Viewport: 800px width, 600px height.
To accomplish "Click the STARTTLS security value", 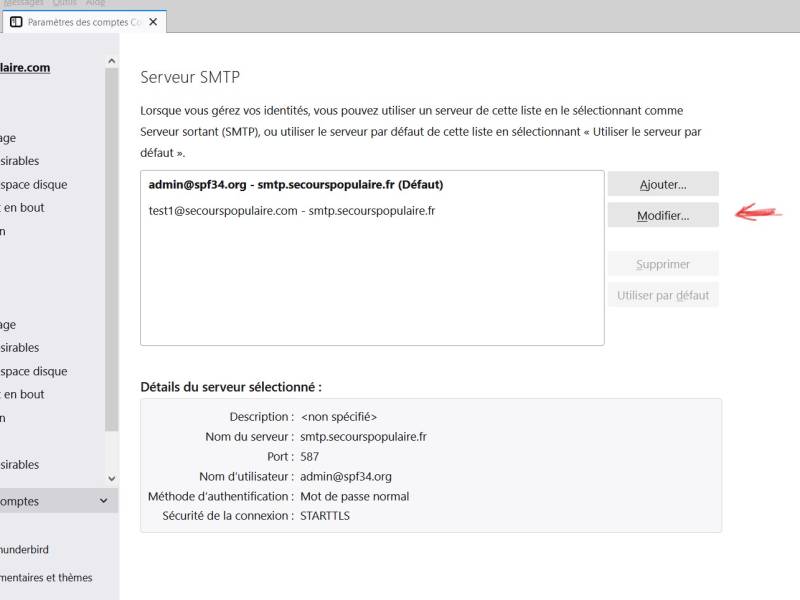I will click(325, 516).
